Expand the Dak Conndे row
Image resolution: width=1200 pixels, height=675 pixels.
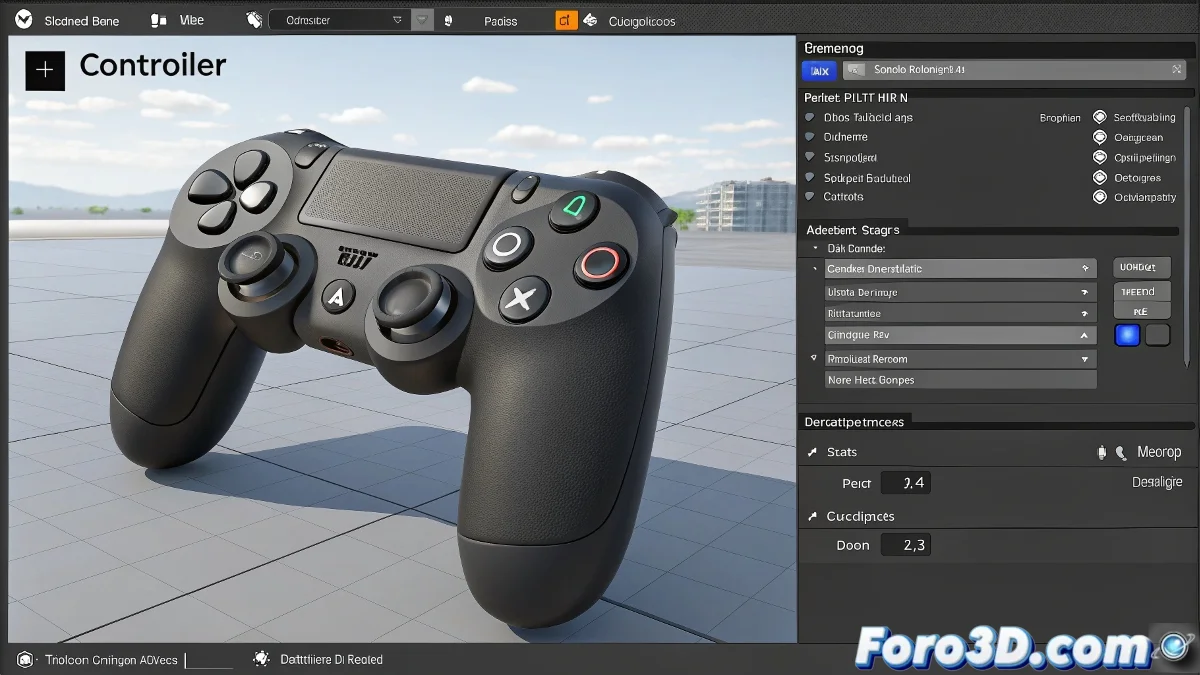[x=816, y=248]
